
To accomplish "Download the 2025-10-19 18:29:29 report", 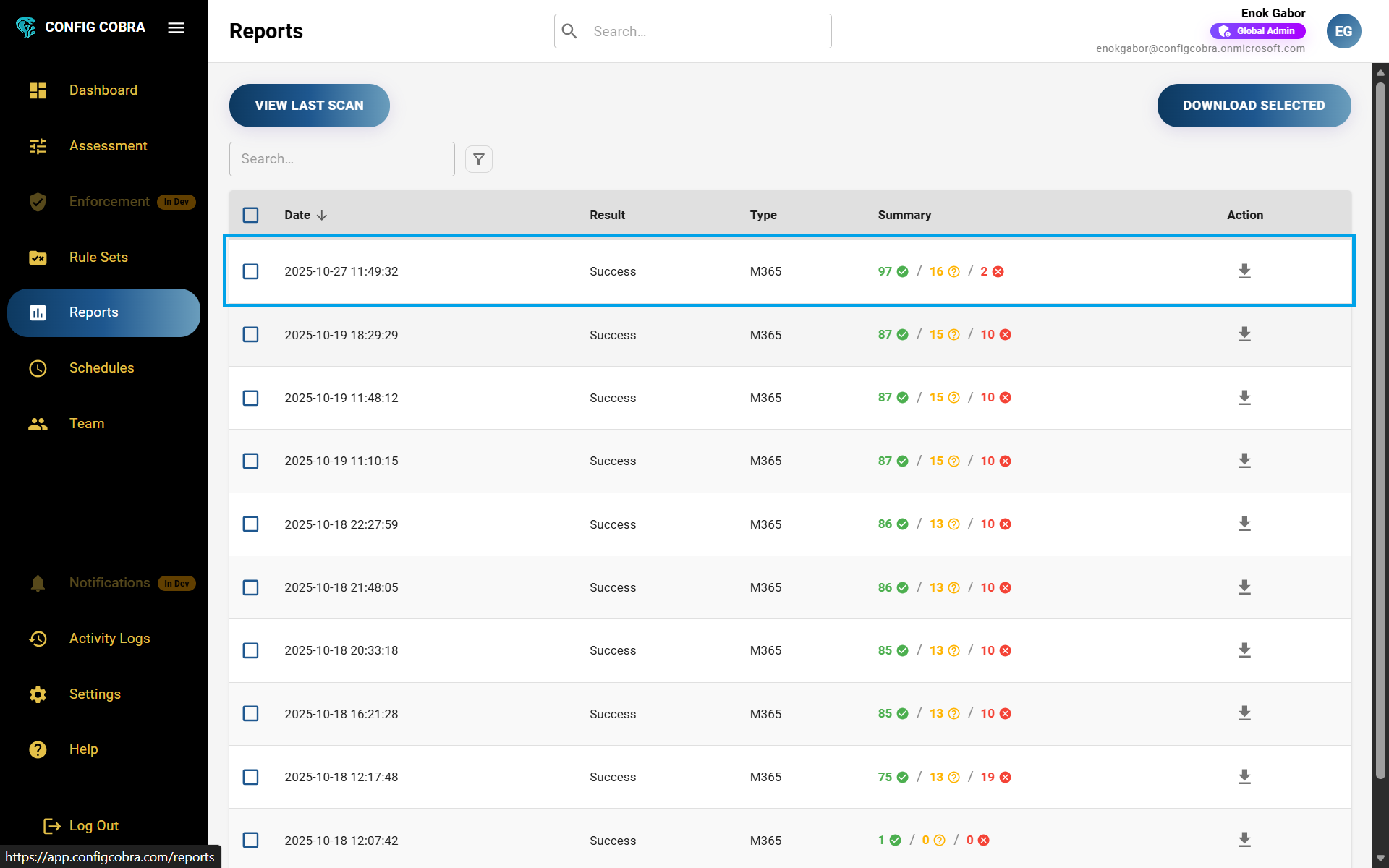I will [x=1244, y=333].
